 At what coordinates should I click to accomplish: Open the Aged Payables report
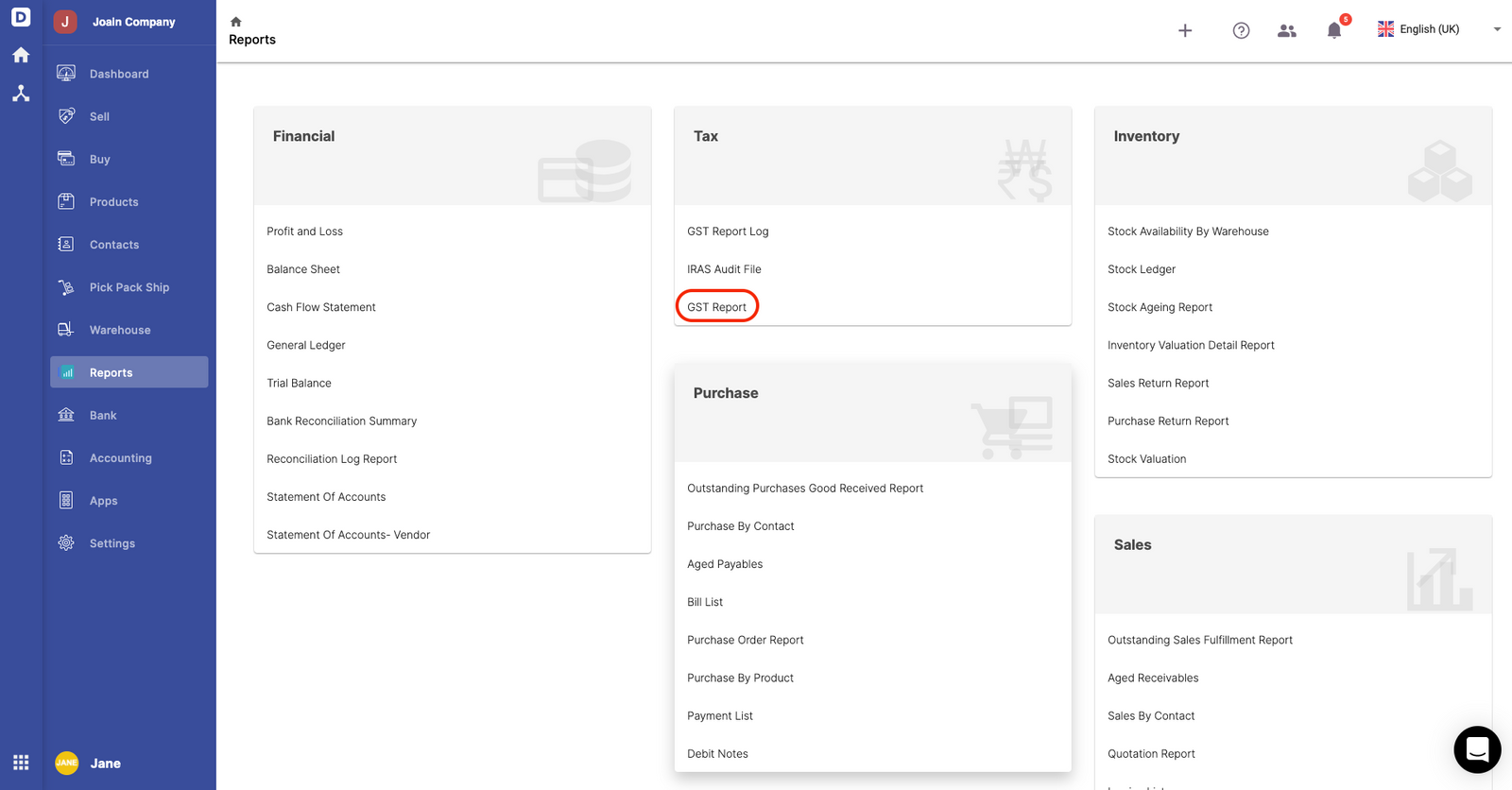pos(725,564)
